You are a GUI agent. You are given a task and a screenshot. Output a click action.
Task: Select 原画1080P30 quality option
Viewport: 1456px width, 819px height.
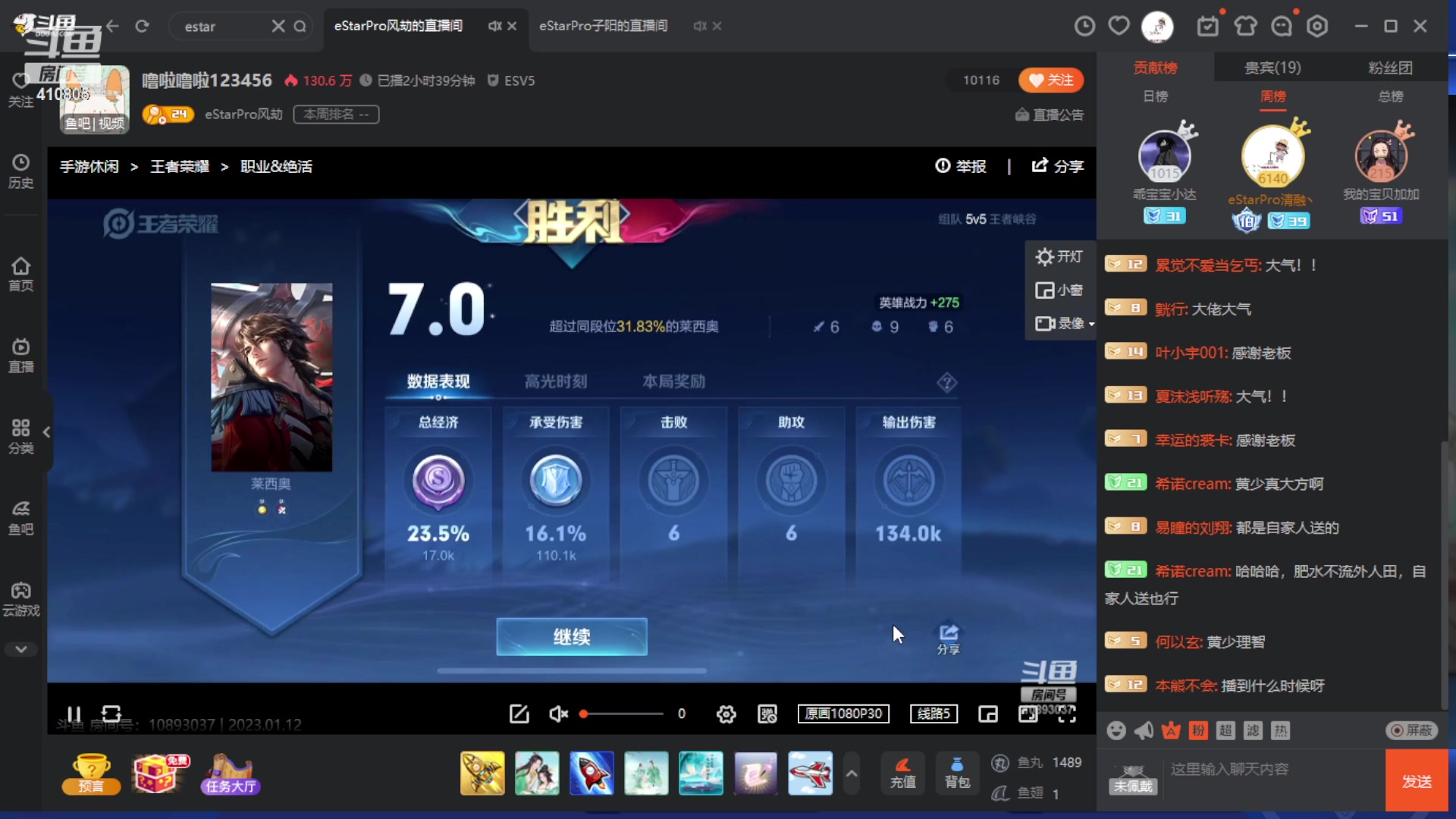843,714
